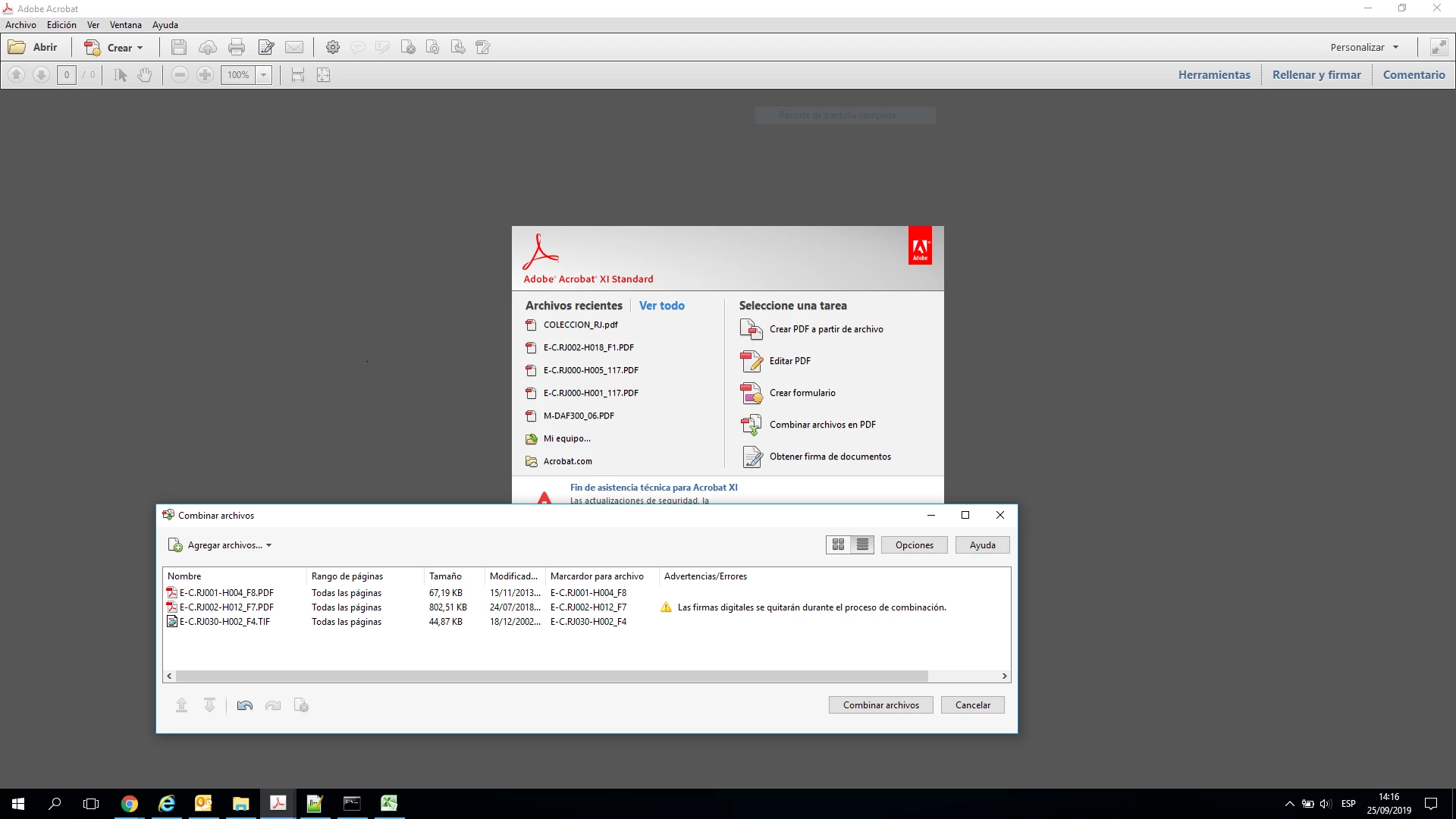Click the email envelope toolbar icon

294,48
